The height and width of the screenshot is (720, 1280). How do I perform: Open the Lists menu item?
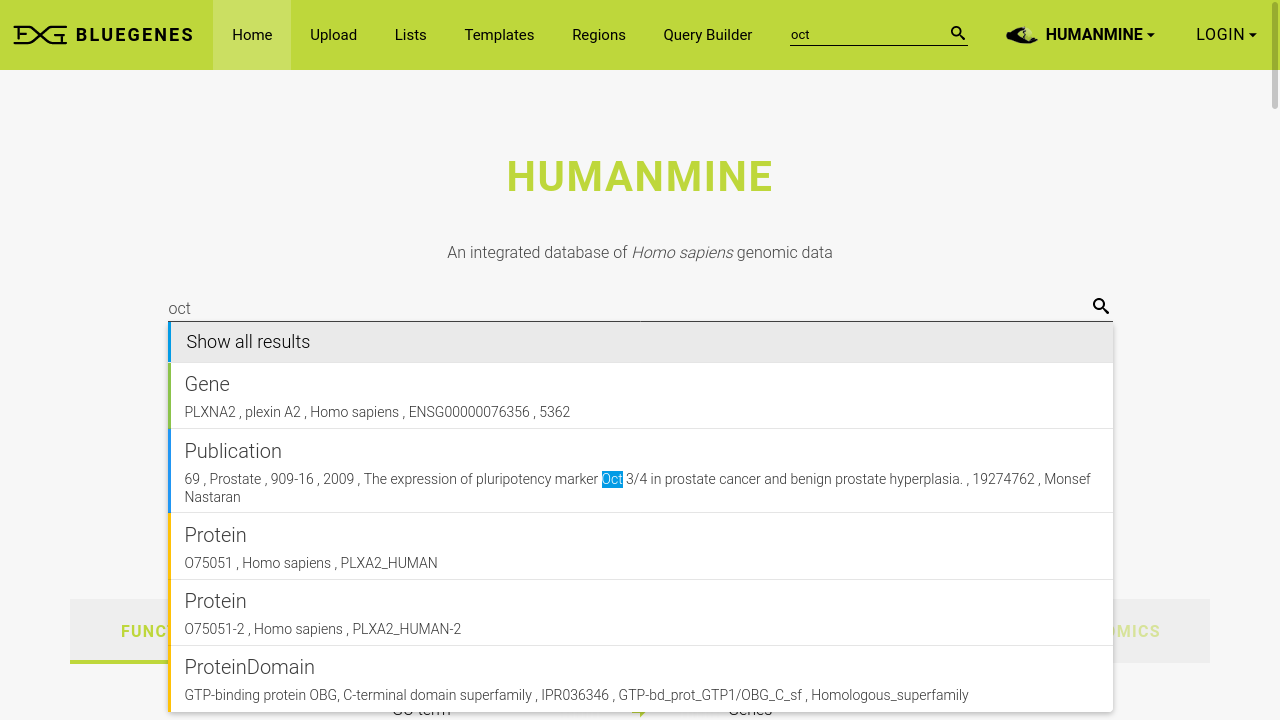tap(410, 35)
